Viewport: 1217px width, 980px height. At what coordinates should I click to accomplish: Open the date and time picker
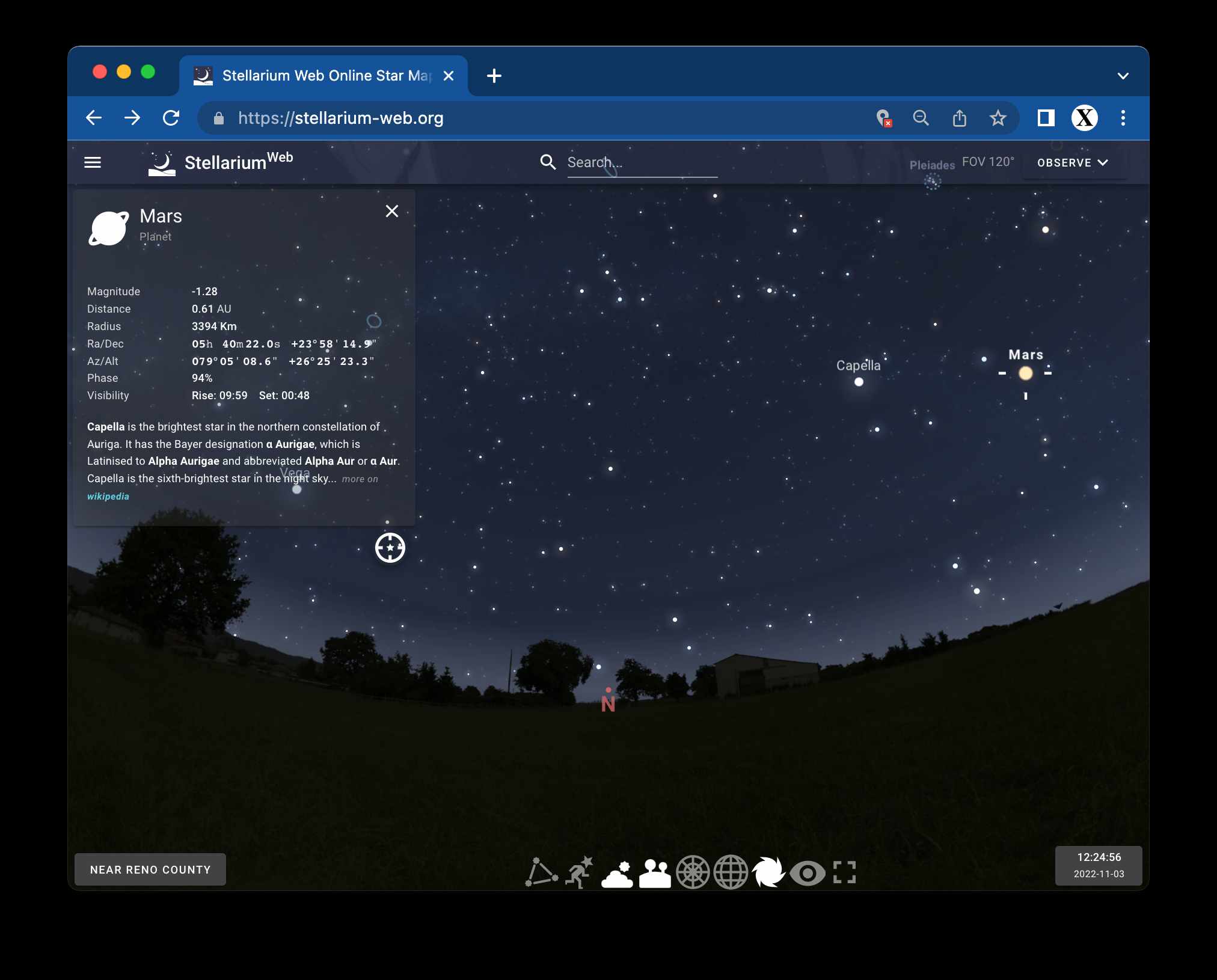(x=1099, y=865)
